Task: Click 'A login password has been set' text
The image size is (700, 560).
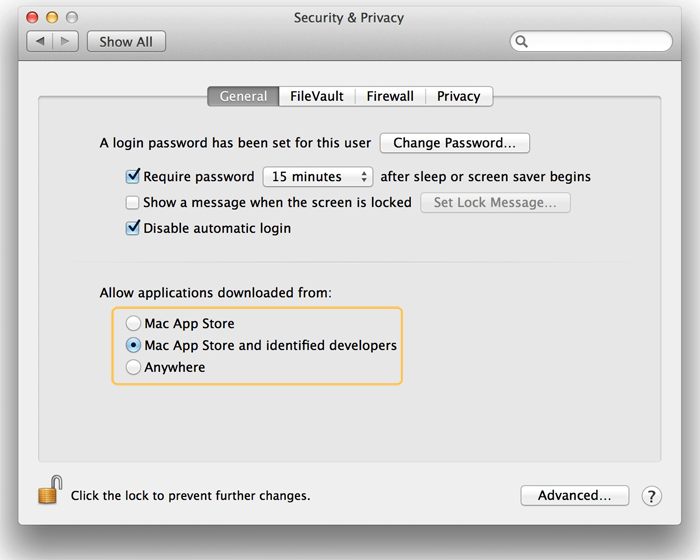Action: [x=235, y=143]
